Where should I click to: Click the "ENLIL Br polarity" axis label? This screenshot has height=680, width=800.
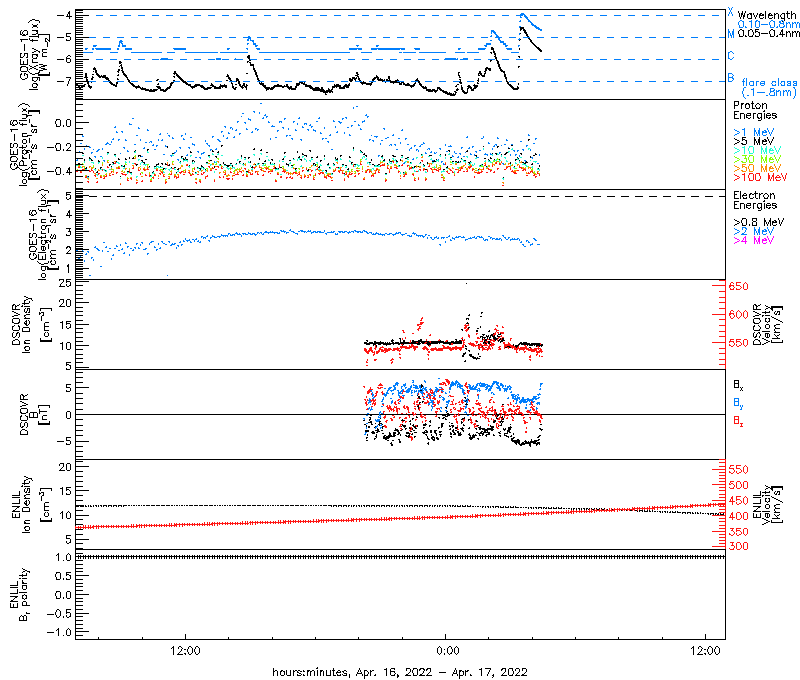pyautogui.click(x=20, y=595)
